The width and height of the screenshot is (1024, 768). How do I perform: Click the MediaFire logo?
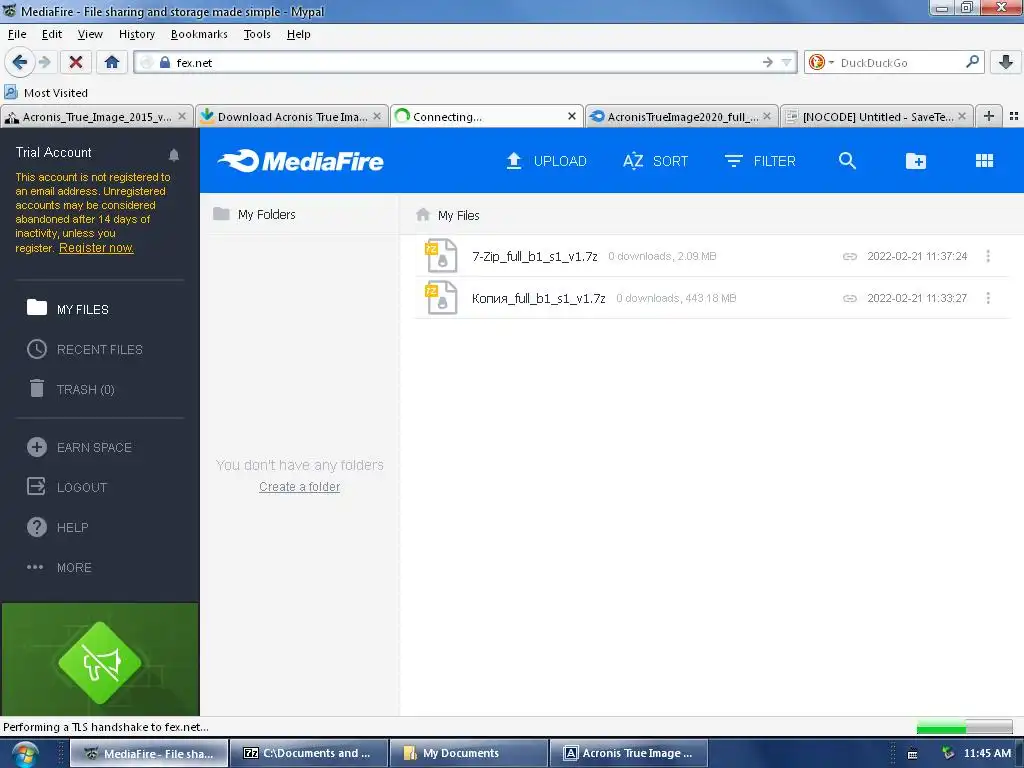point(300,161)
